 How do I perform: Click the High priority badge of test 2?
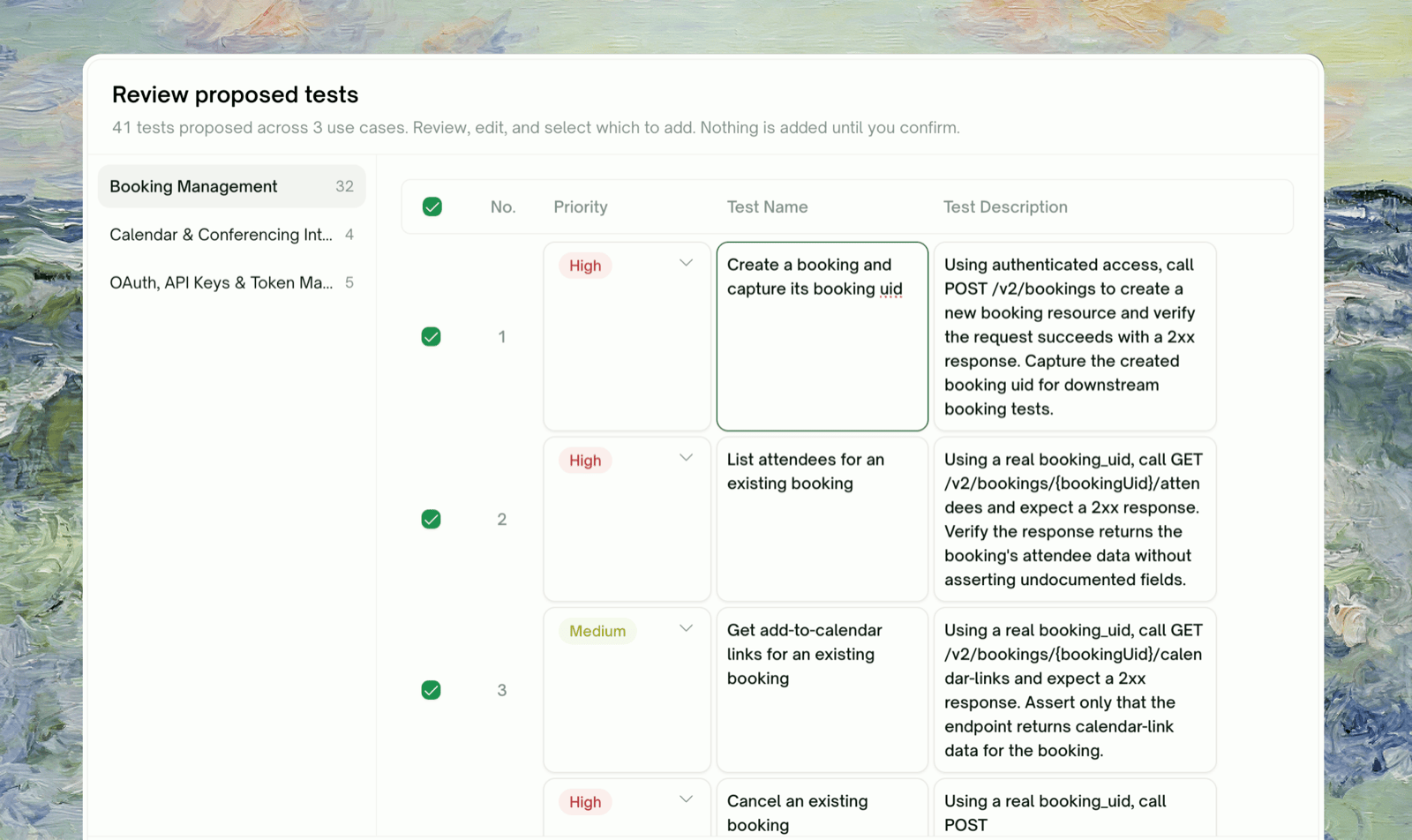pyautogui.click(x=585, y=461)
